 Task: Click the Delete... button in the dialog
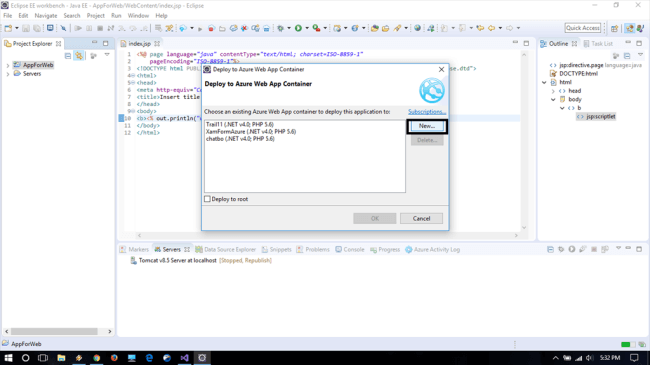click(x=427, y=140)
